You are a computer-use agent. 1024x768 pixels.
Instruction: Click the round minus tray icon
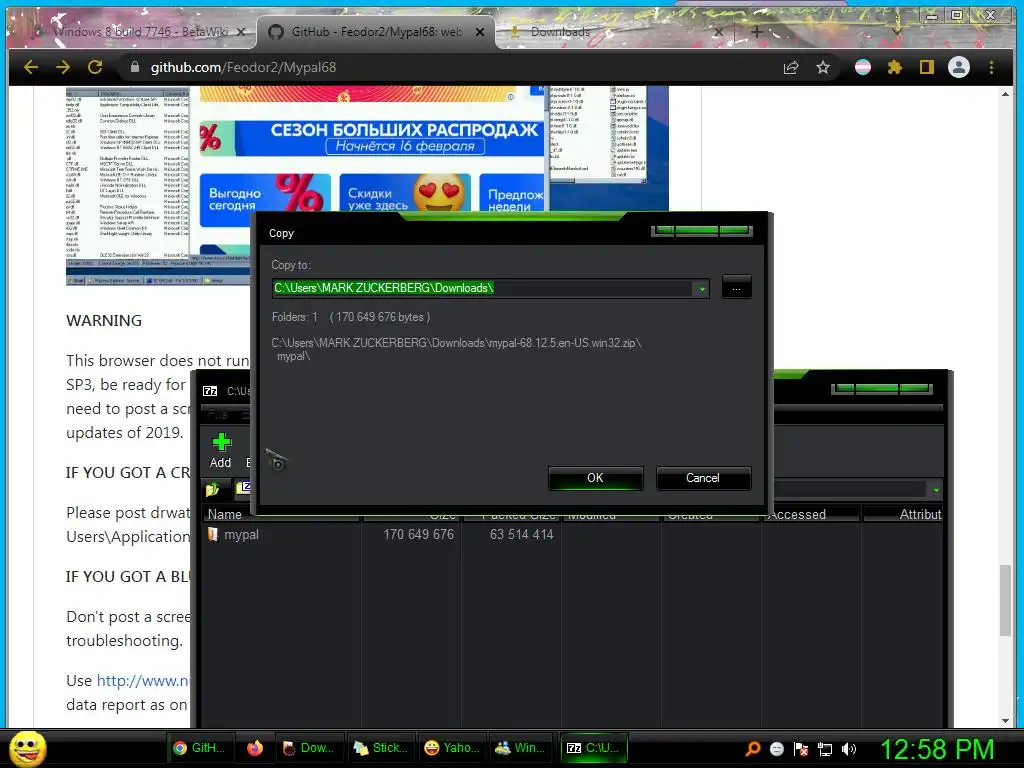coord(776,749)
